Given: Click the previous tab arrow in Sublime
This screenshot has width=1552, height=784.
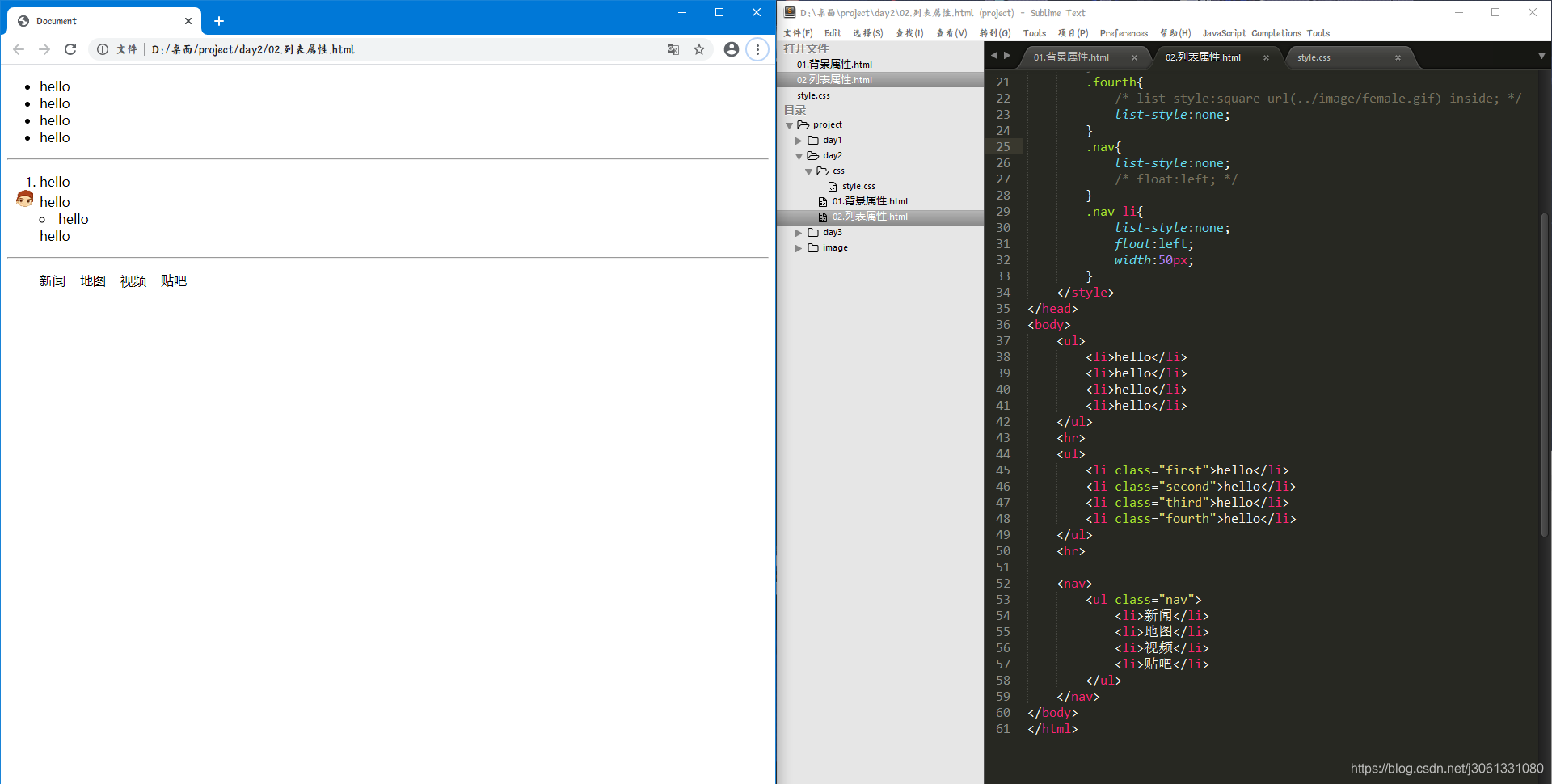Looking at the screenshot, I should pos(994,56).
